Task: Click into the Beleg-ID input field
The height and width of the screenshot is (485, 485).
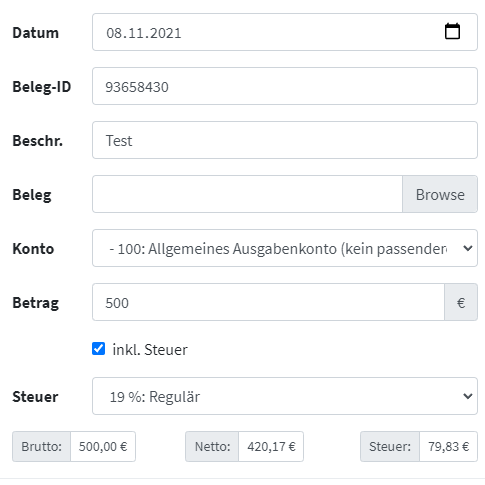Action: 285,86
